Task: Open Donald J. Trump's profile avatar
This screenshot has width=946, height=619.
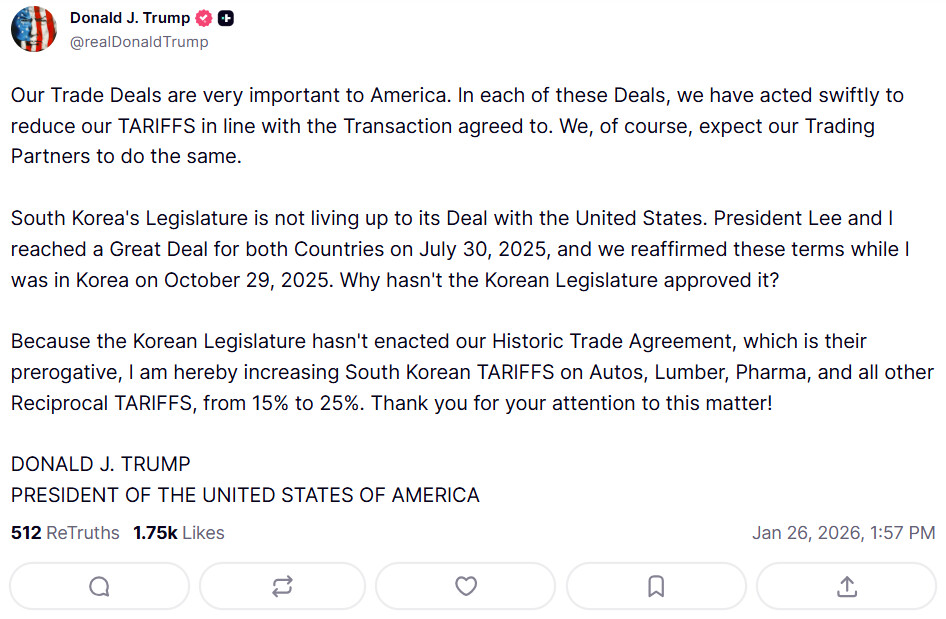Action: (34, 29)
